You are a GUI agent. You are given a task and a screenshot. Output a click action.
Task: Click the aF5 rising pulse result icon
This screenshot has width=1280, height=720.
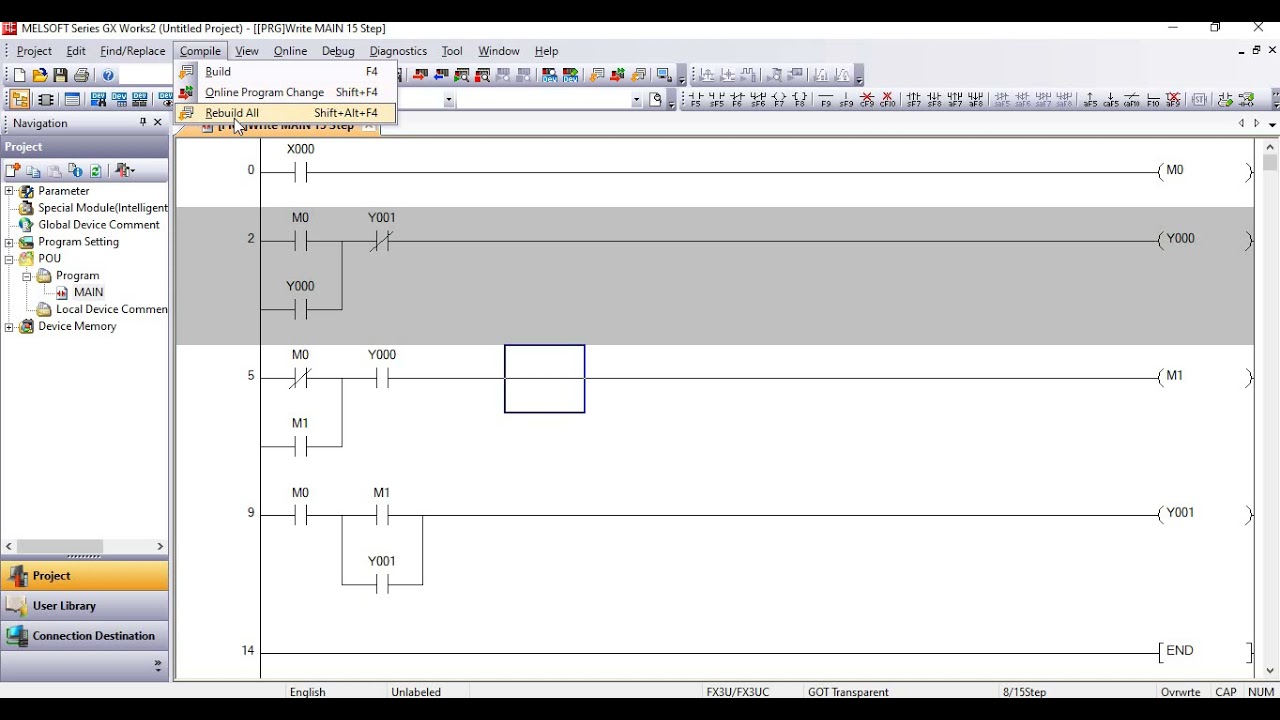pyautogui.click(x=1090, y=100)
